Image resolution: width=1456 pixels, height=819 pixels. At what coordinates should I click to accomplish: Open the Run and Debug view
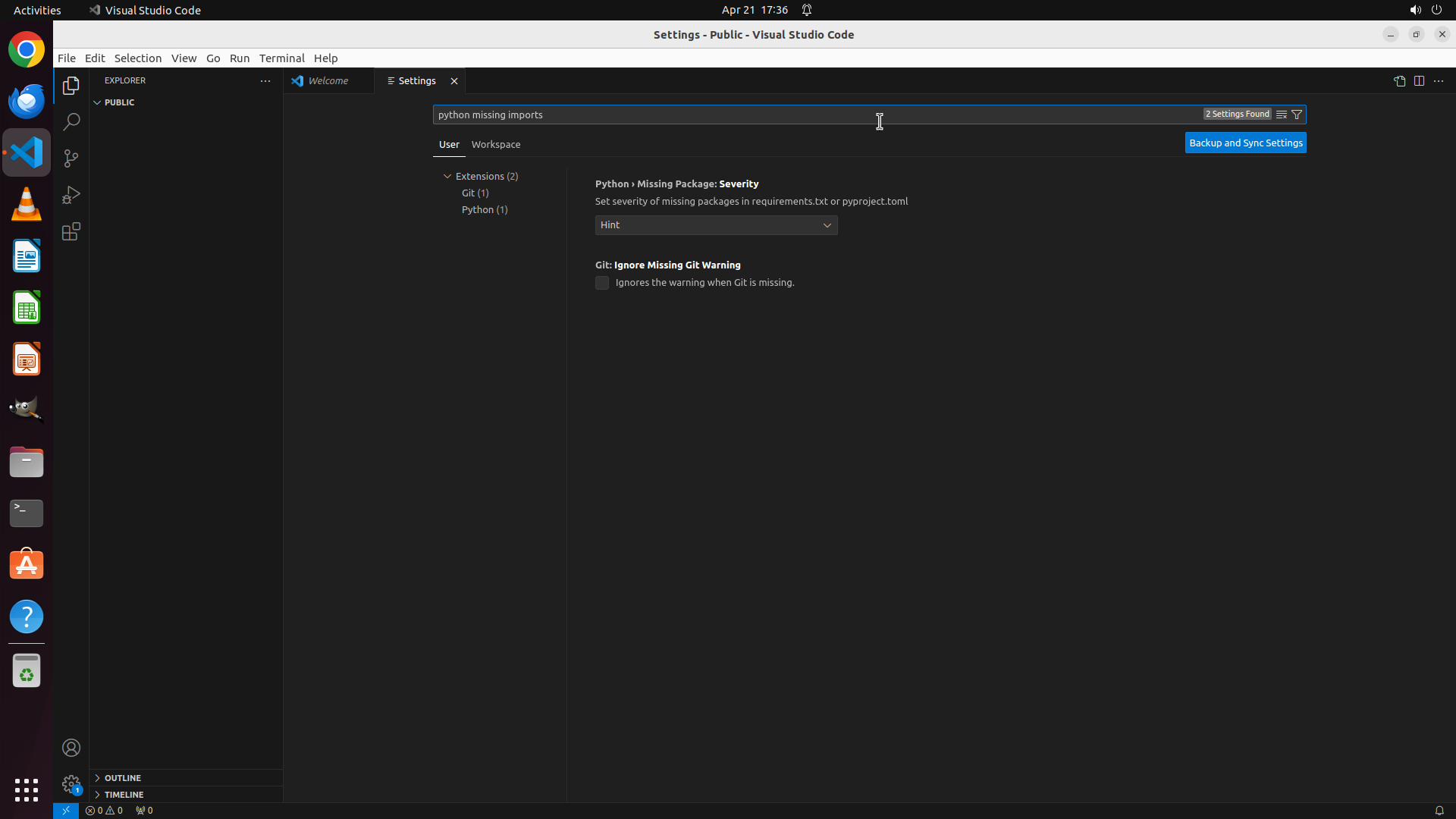point(71,195)
